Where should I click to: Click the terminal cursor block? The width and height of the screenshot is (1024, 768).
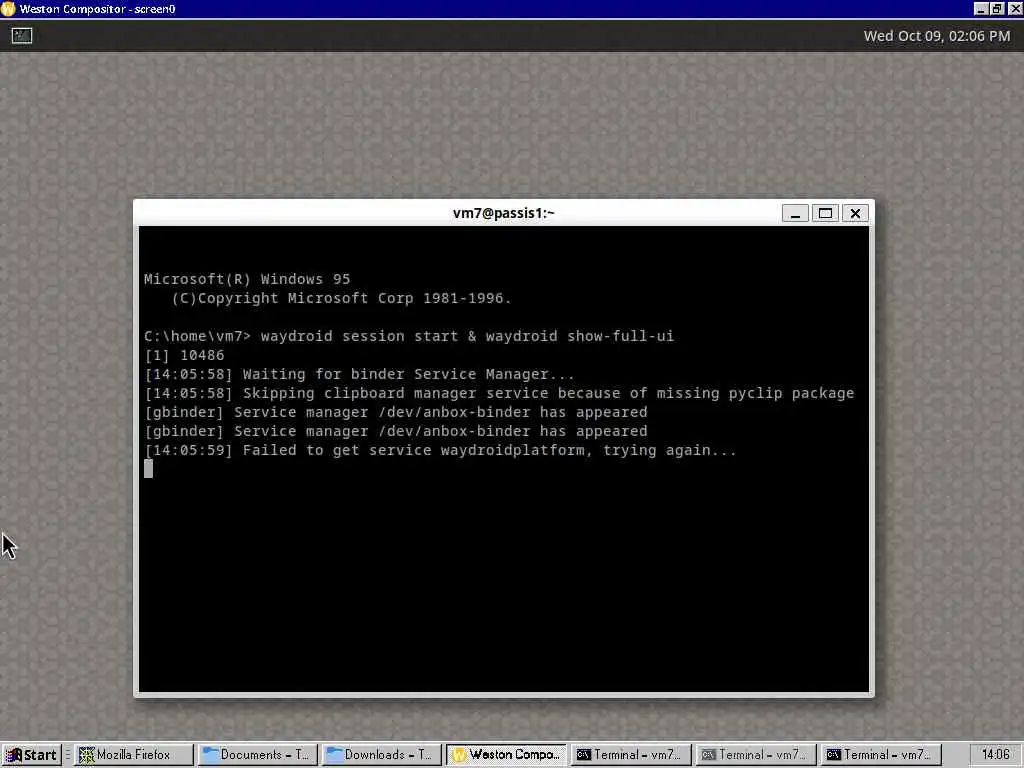148,469
